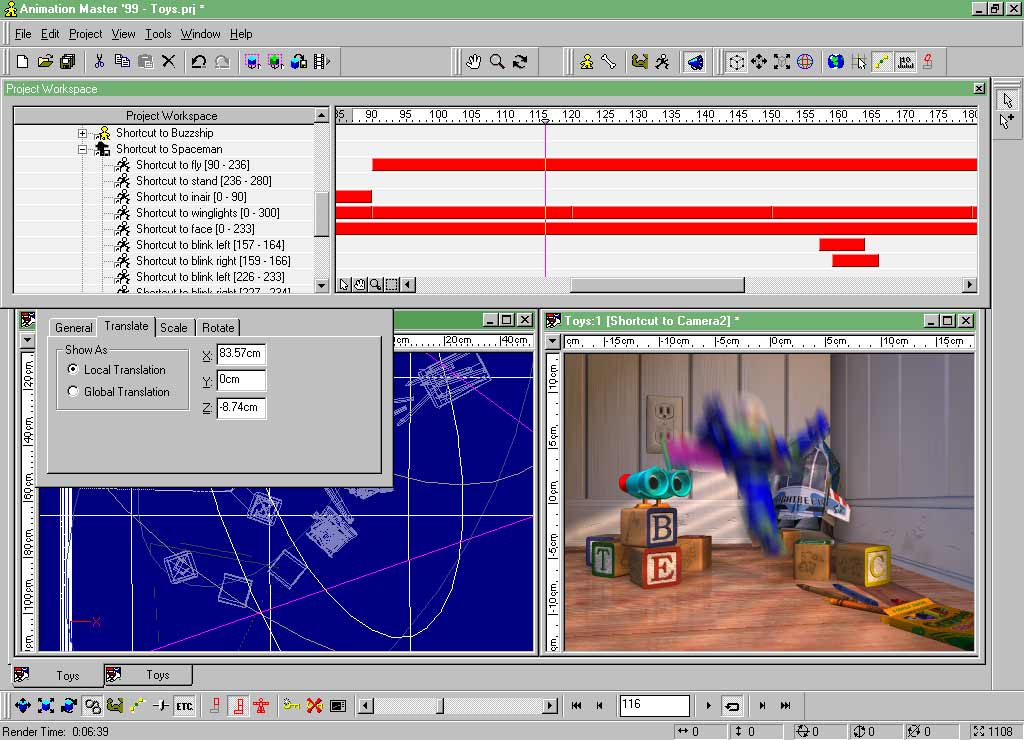Viewport: 1024px width, 740px height.
Task: Click the globe icon in top toolbar
Action: (835, 62)
